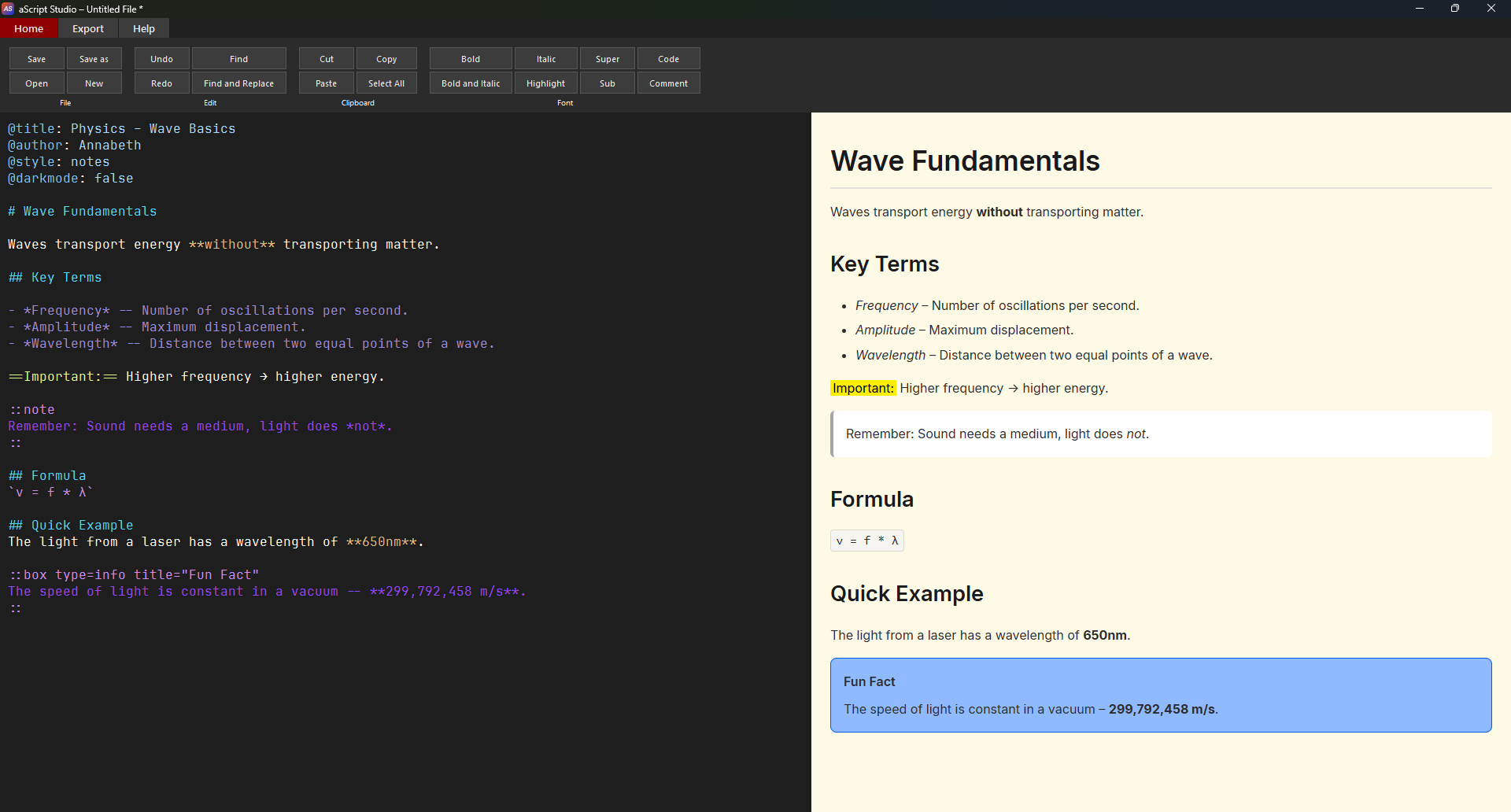The image size is (1511, 812).
Task: Click the Paste button
Action: [326, 83]
